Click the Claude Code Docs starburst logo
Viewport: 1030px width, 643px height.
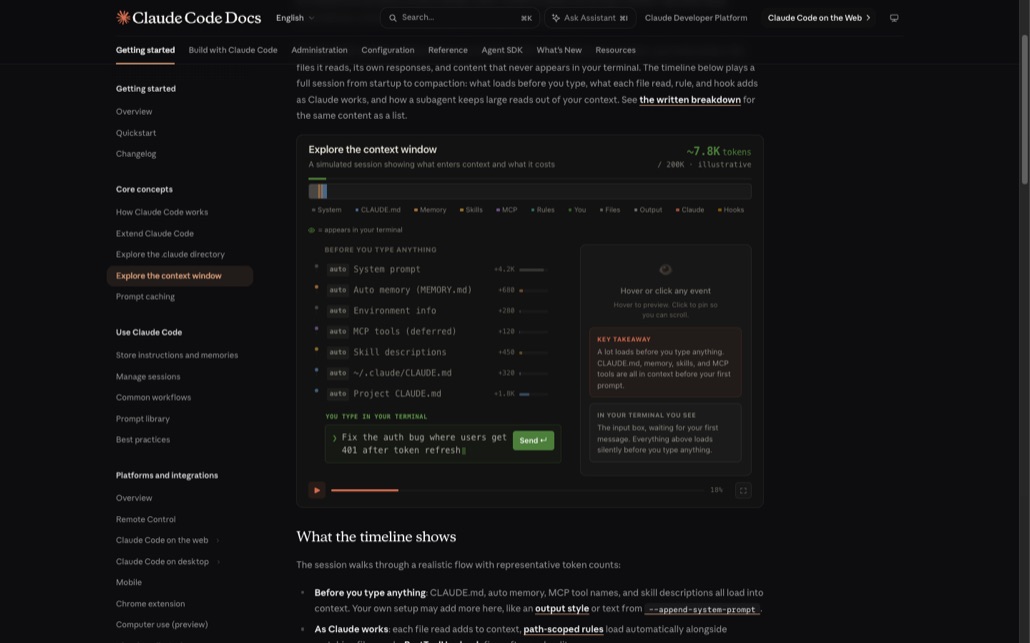pos(123,18)
